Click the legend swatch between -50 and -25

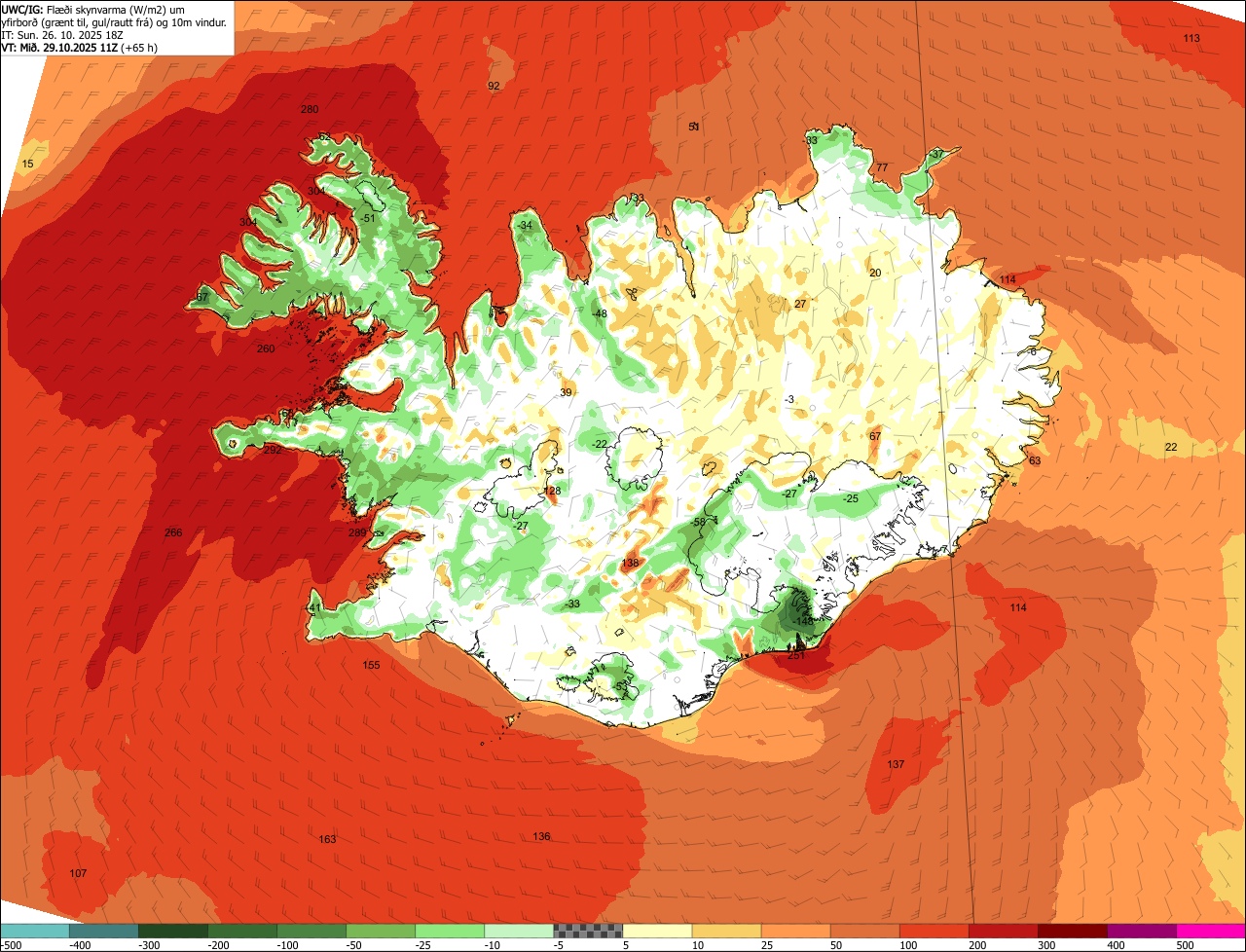pos(380,931)
